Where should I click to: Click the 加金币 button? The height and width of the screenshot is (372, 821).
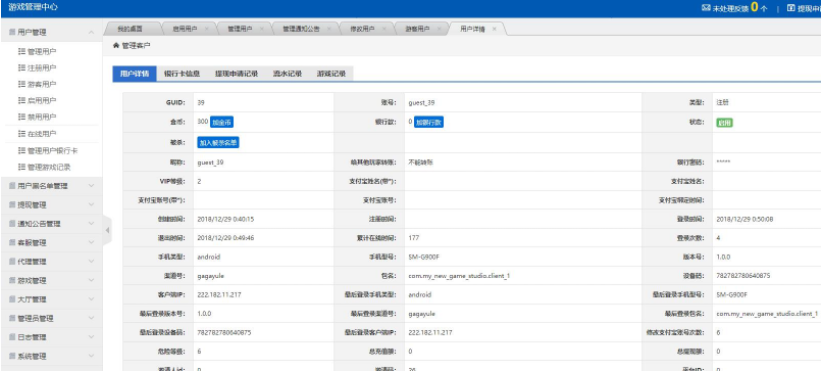pos(221,122)
